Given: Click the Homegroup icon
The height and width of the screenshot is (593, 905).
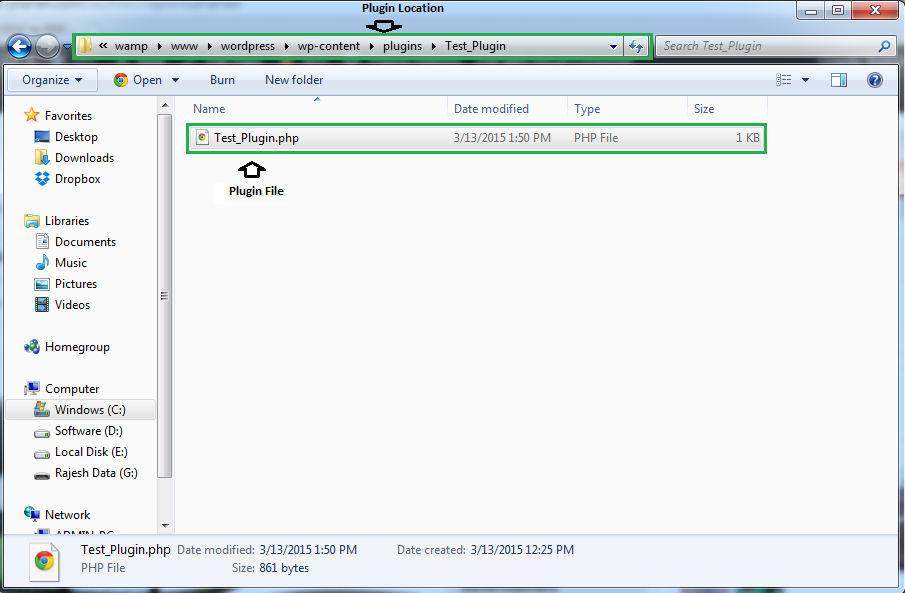Looking at the screenshot, I should coord(32,346).
